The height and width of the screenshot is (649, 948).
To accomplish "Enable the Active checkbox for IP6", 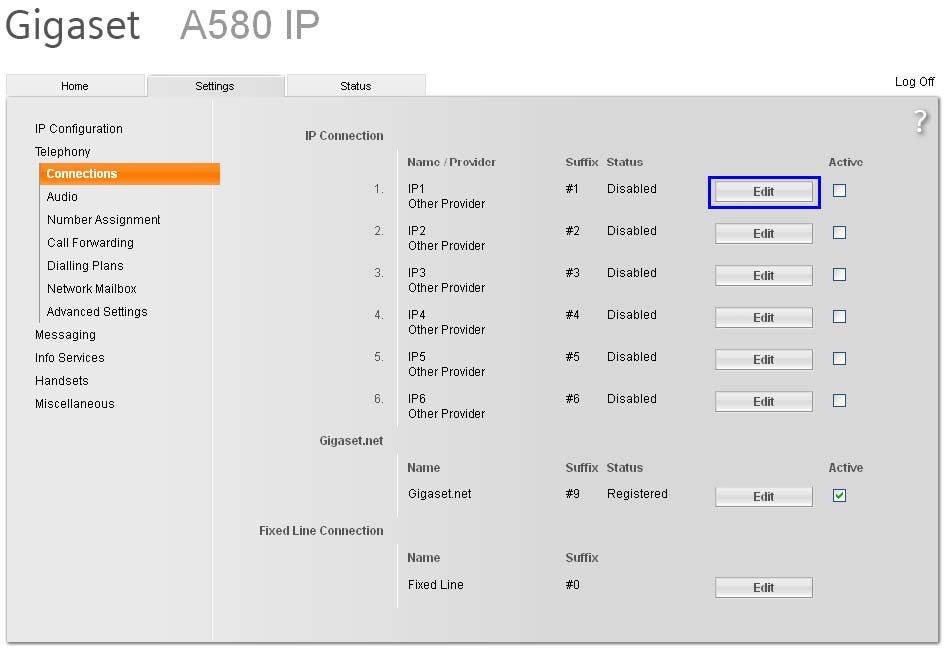I will coord(839,400).
